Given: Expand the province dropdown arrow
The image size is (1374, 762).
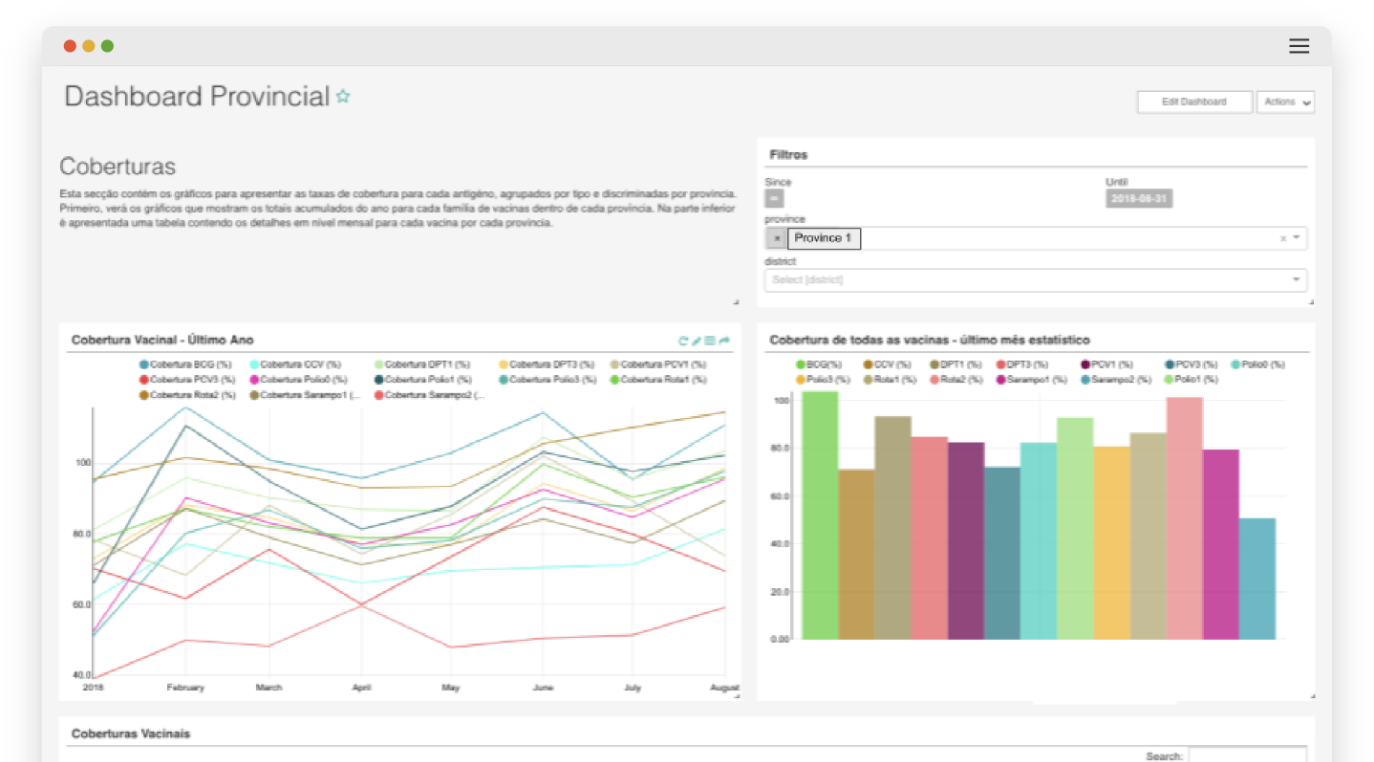Looking at the screenshot, I should click(1297, 238).
